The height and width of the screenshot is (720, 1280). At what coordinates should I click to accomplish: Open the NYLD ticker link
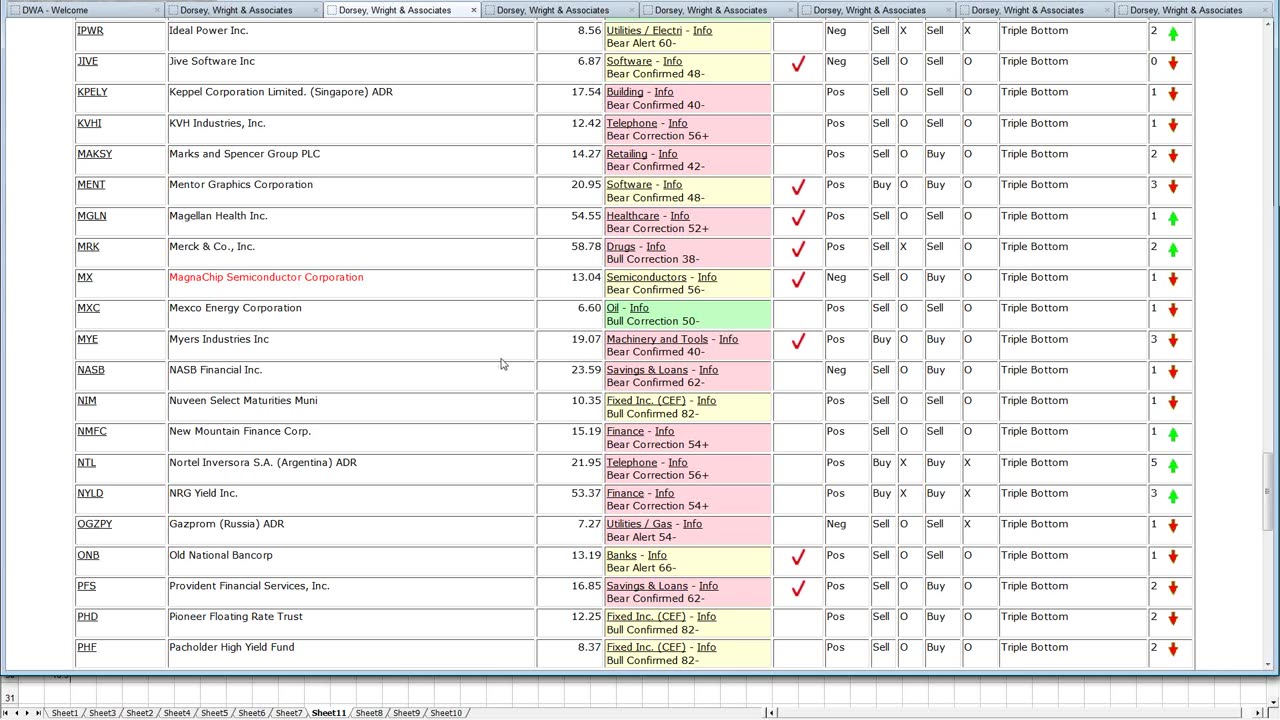(90, 493)
